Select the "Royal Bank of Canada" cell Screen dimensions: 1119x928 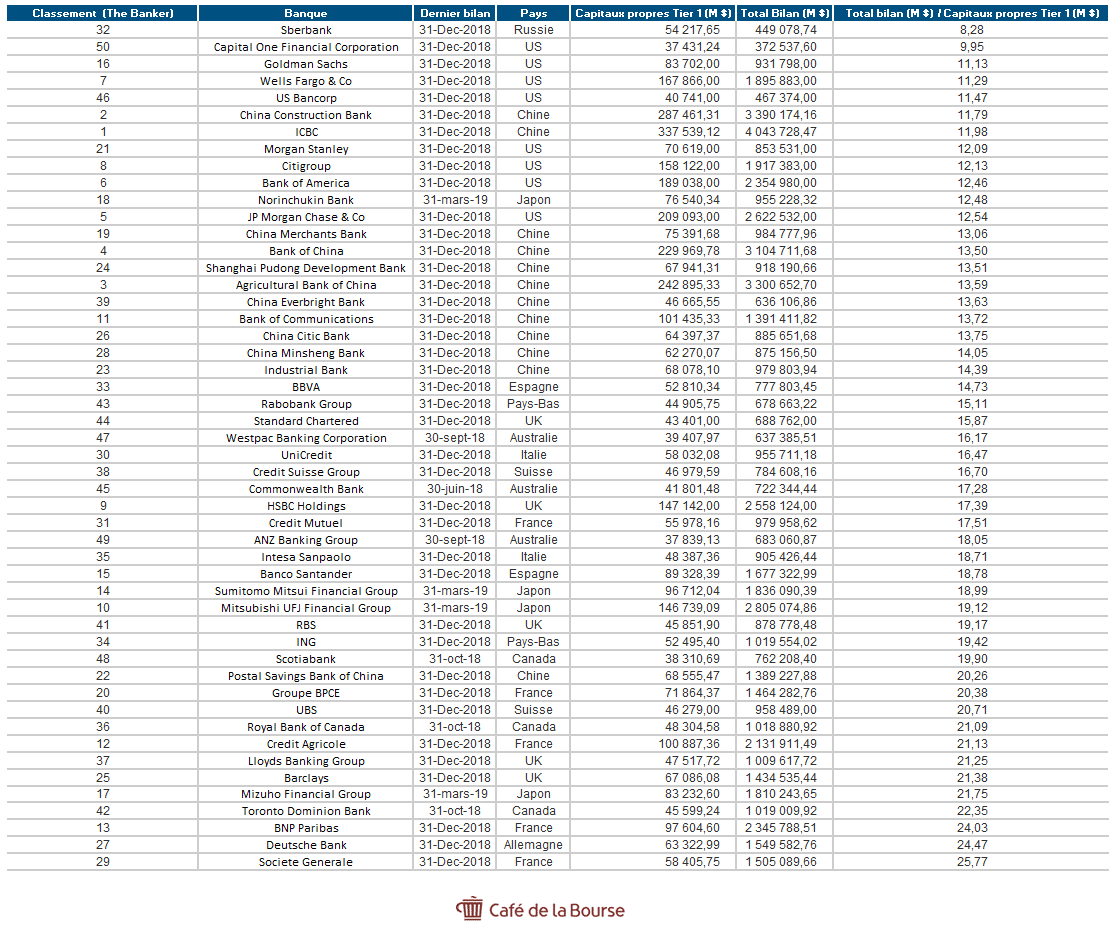(306, 727)
